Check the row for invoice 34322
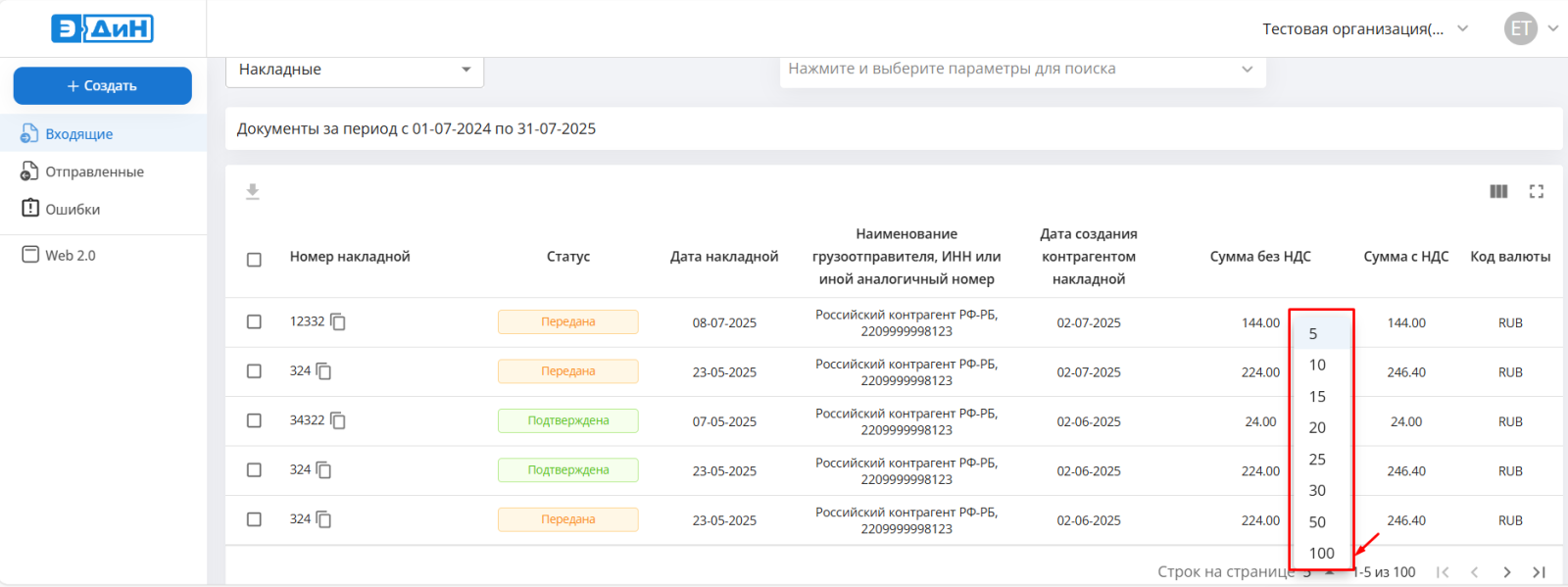This screenshot has height=587, width=1568. [254, 421]
